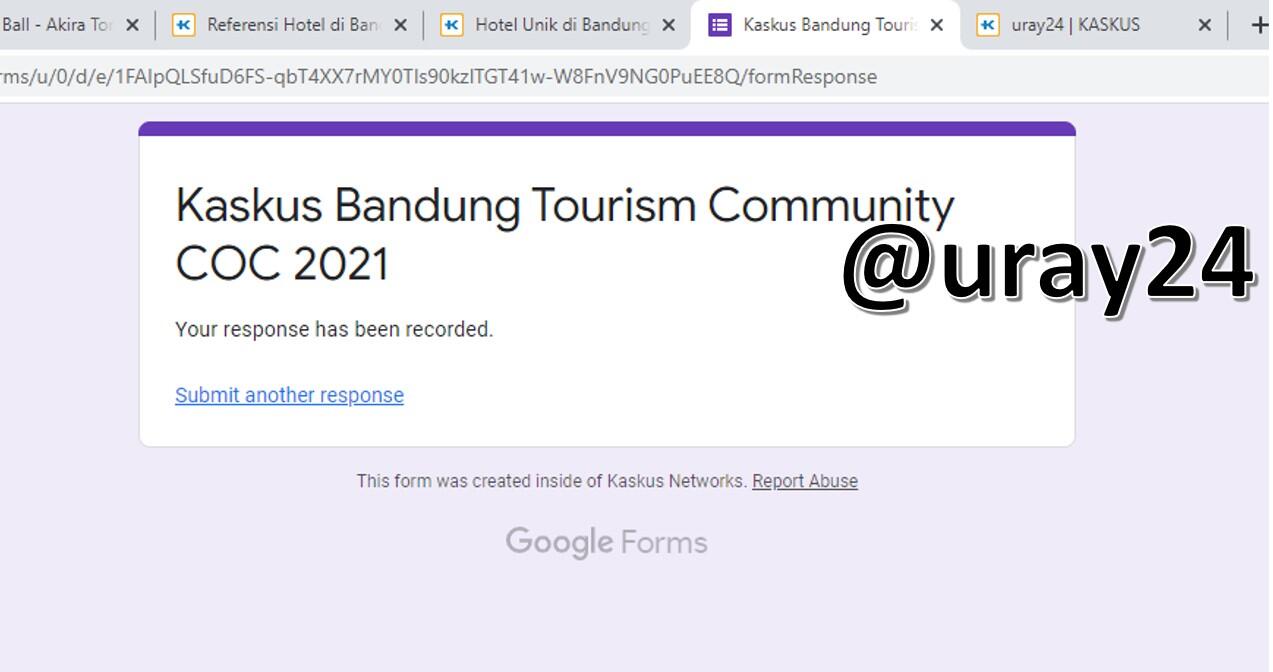This screenshot has width=1273, height=672.
Task: Click the Kaskus icon on uray24 tab
Action: (990, 25)
